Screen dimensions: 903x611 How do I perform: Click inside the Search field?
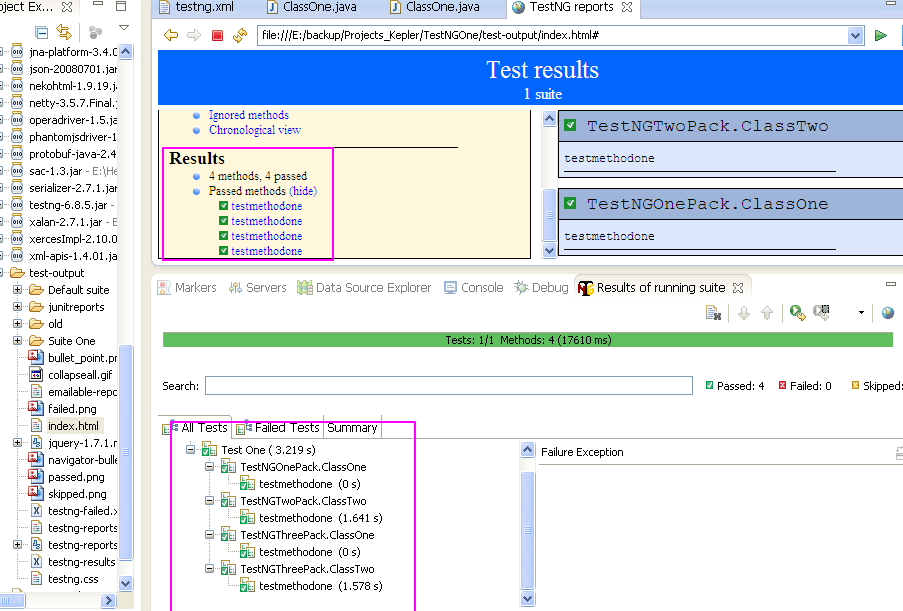pyautogui.click(x=450, y=385)
